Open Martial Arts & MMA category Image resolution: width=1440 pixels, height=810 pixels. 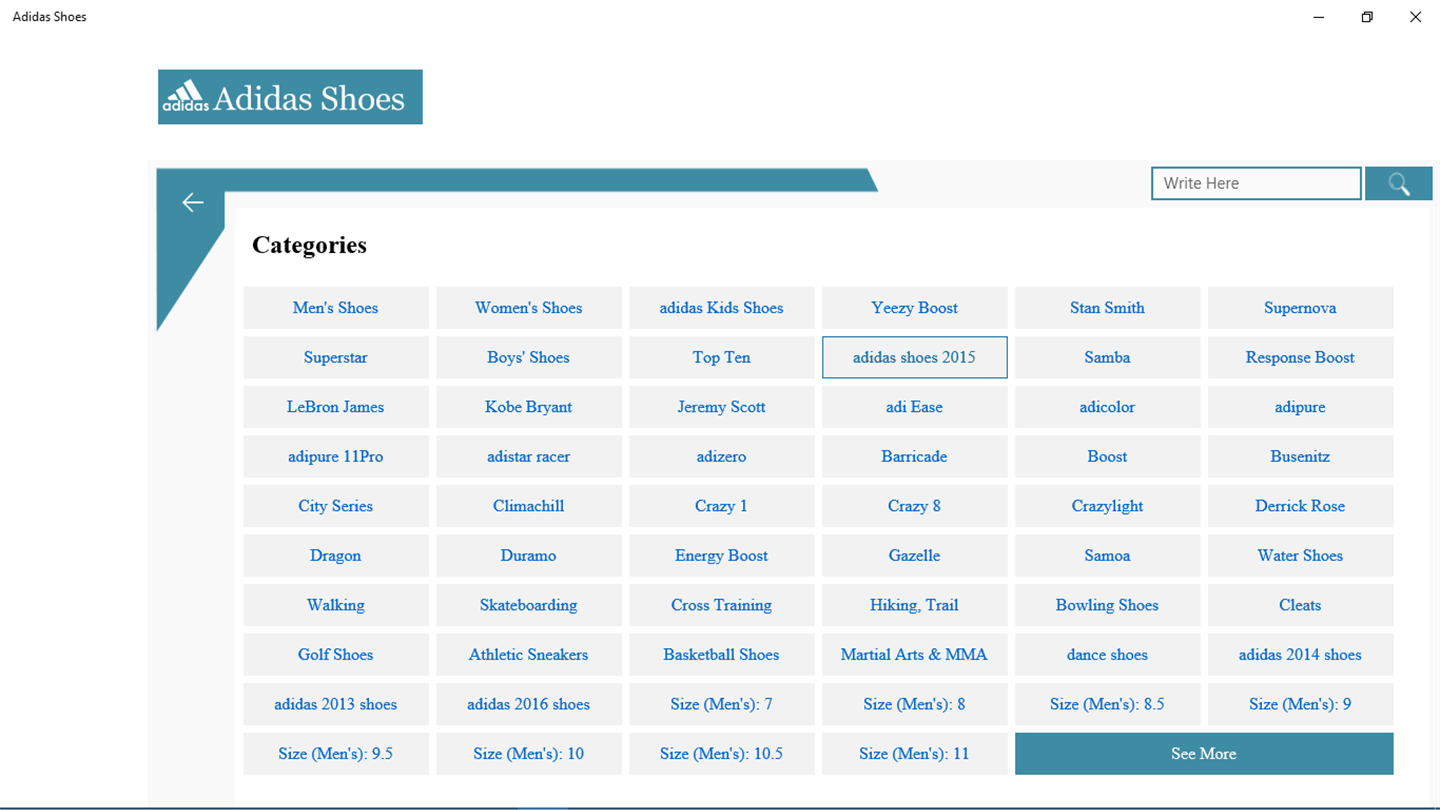[x=915, y=654]
